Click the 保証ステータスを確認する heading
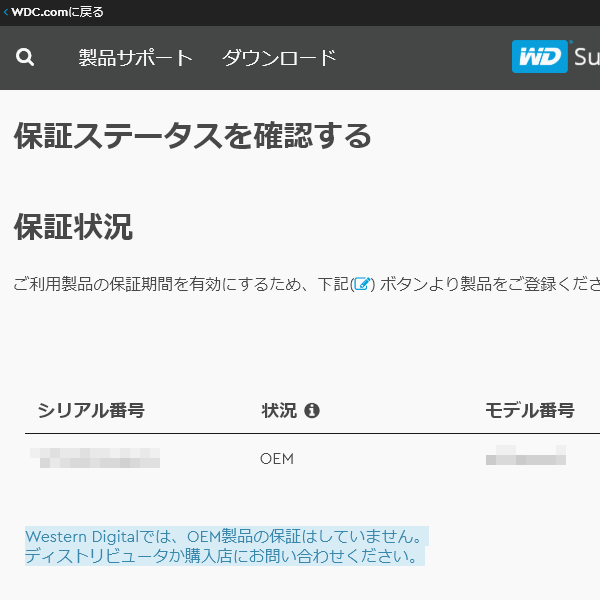This screenshot has height=600, width=600. 192,136
